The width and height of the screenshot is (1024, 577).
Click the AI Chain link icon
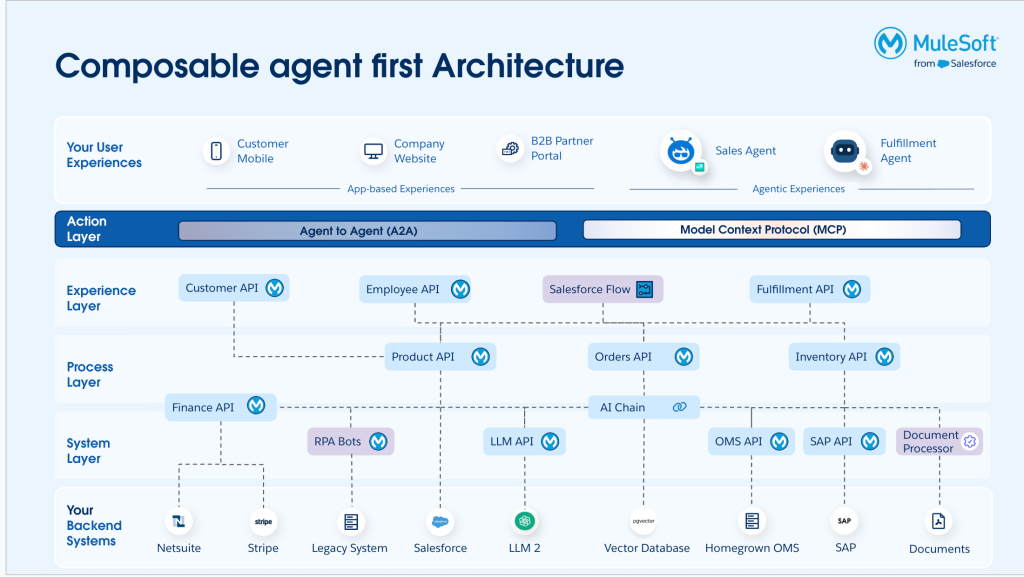coord(680,407)
